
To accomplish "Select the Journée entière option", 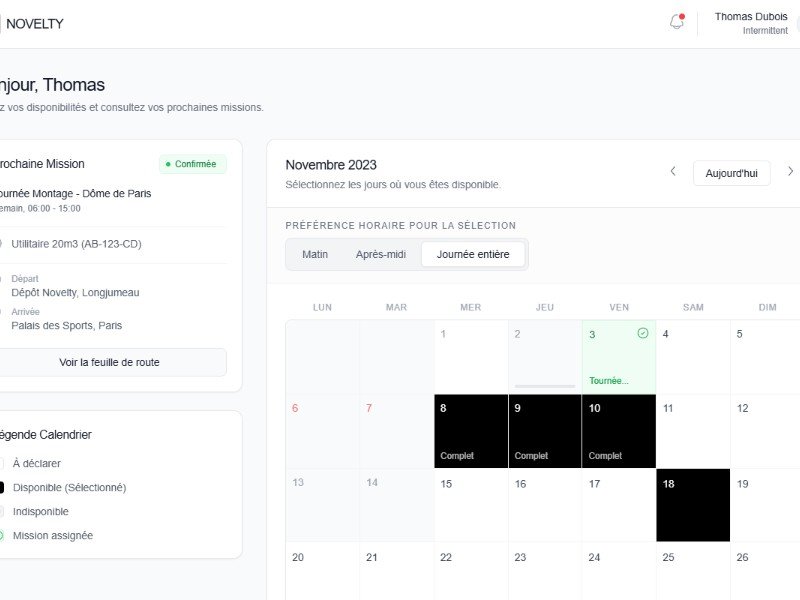I will pyautogui.click(x=473, y=254).
